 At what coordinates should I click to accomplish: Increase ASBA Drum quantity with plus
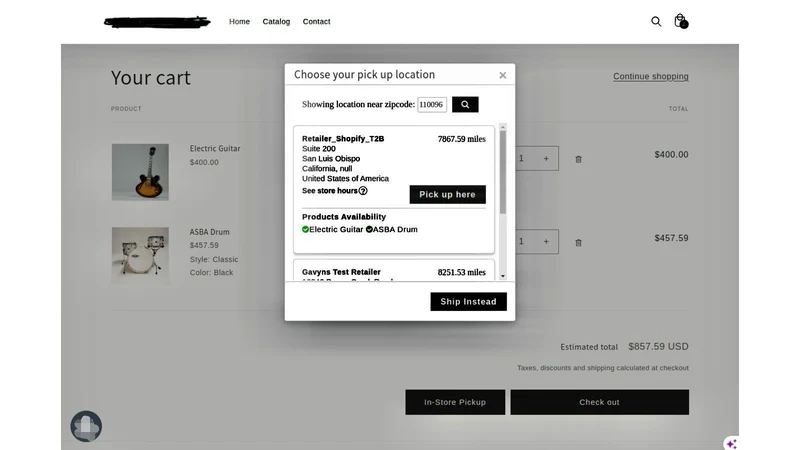pyautogui.click(x=546, y=242)
